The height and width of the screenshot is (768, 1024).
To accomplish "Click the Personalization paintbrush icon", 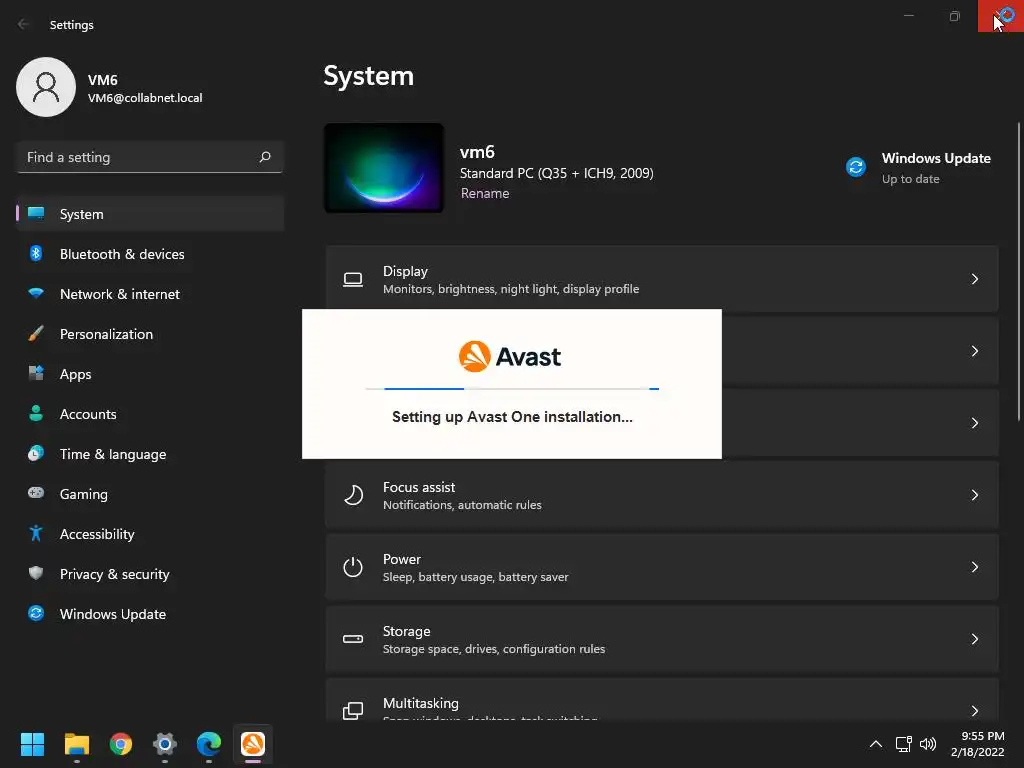I will [36, 333].
